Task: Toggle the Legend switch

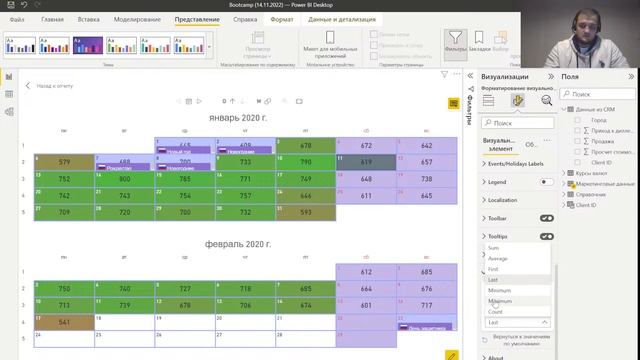Action: tap(547, 182)
